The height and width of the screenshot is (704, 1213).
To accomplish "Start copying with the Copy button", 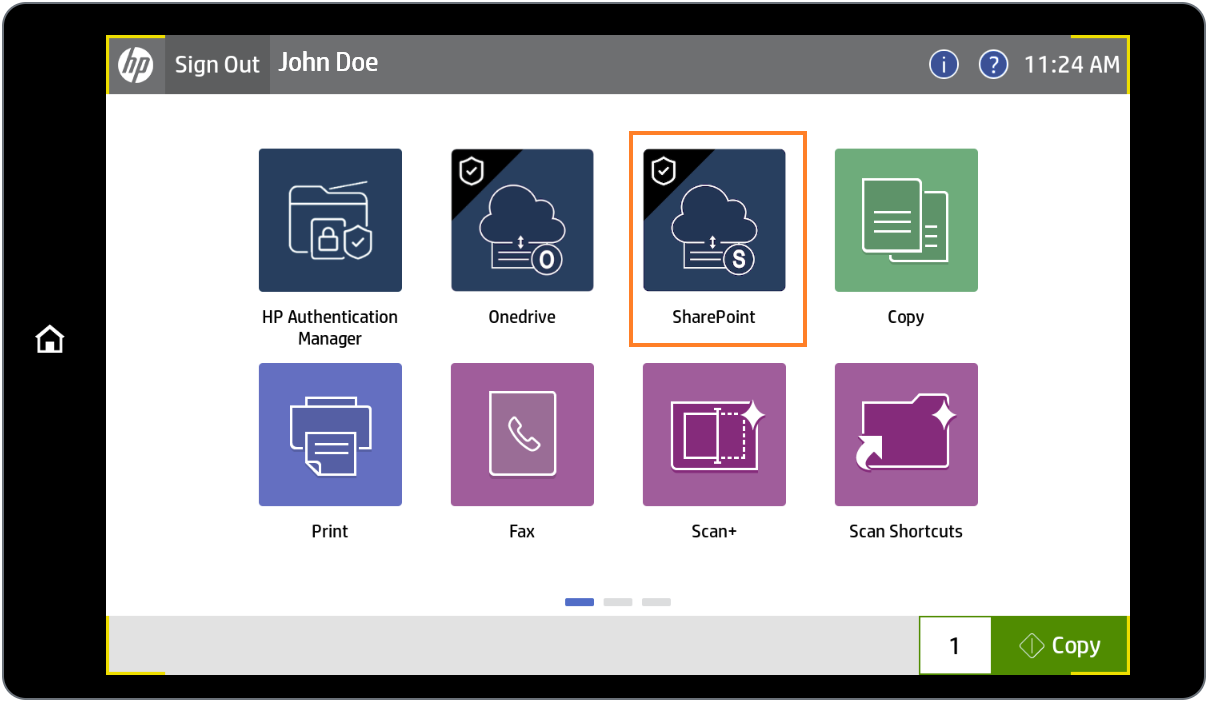I will 1060,646.
